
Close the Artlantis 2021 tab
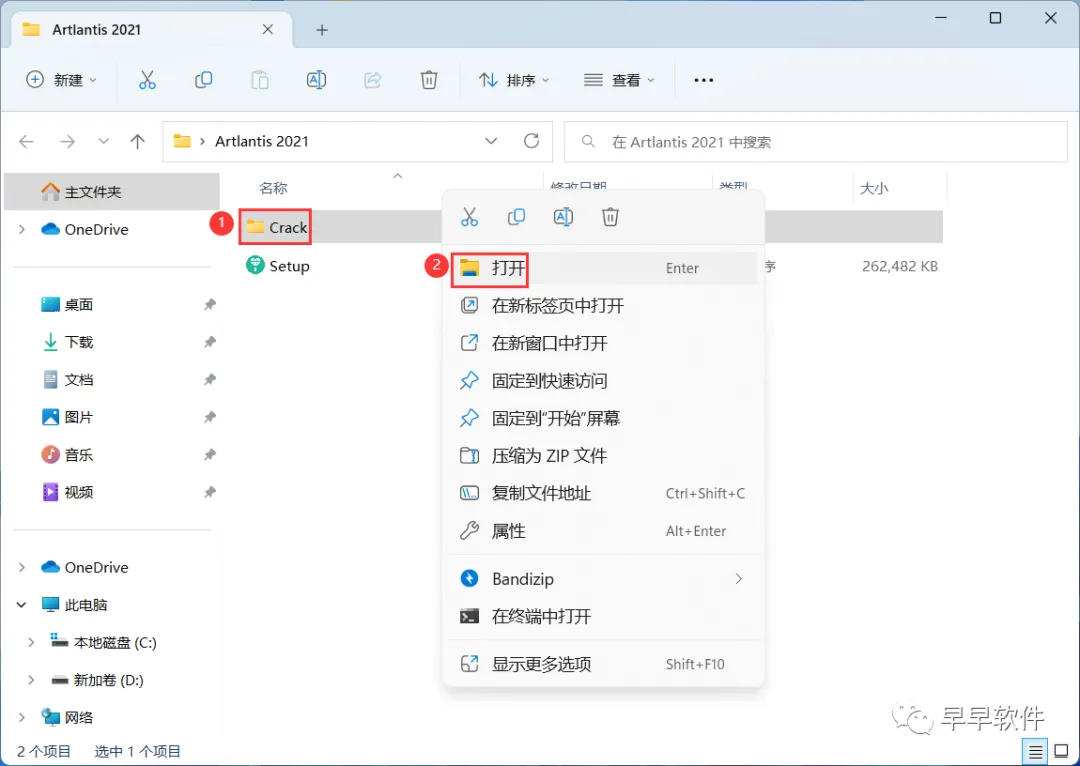pyautogui.click(x=268, y=30)
